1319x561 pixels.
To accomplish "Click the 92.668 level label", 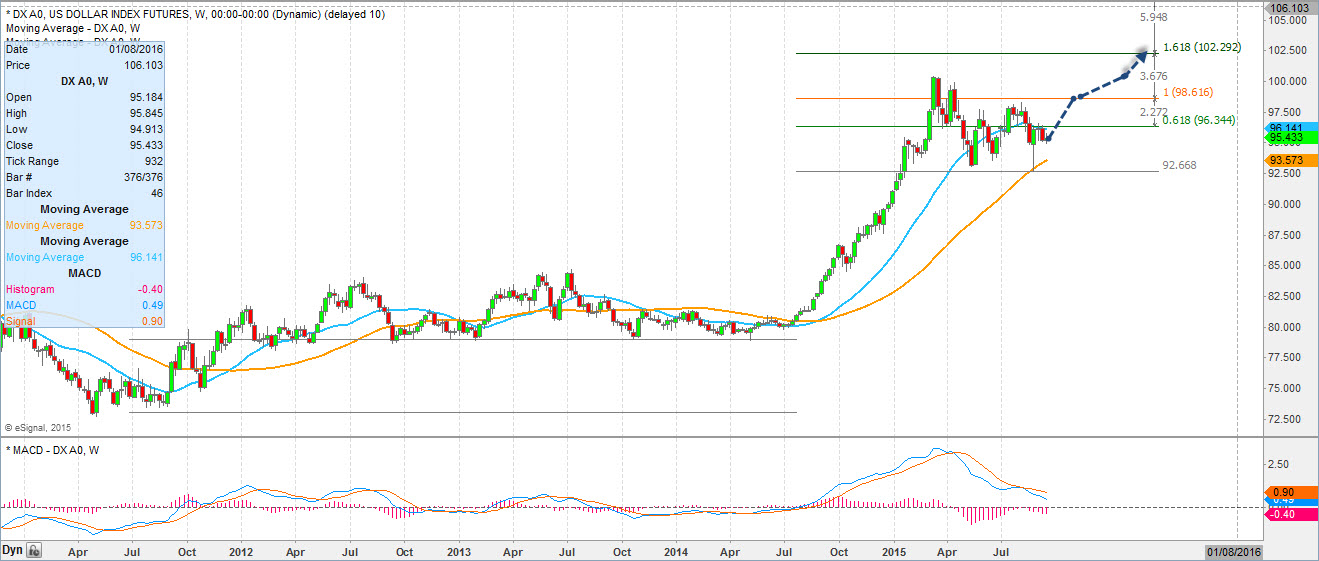I will pyautogui.click(x=1179, y=165).
